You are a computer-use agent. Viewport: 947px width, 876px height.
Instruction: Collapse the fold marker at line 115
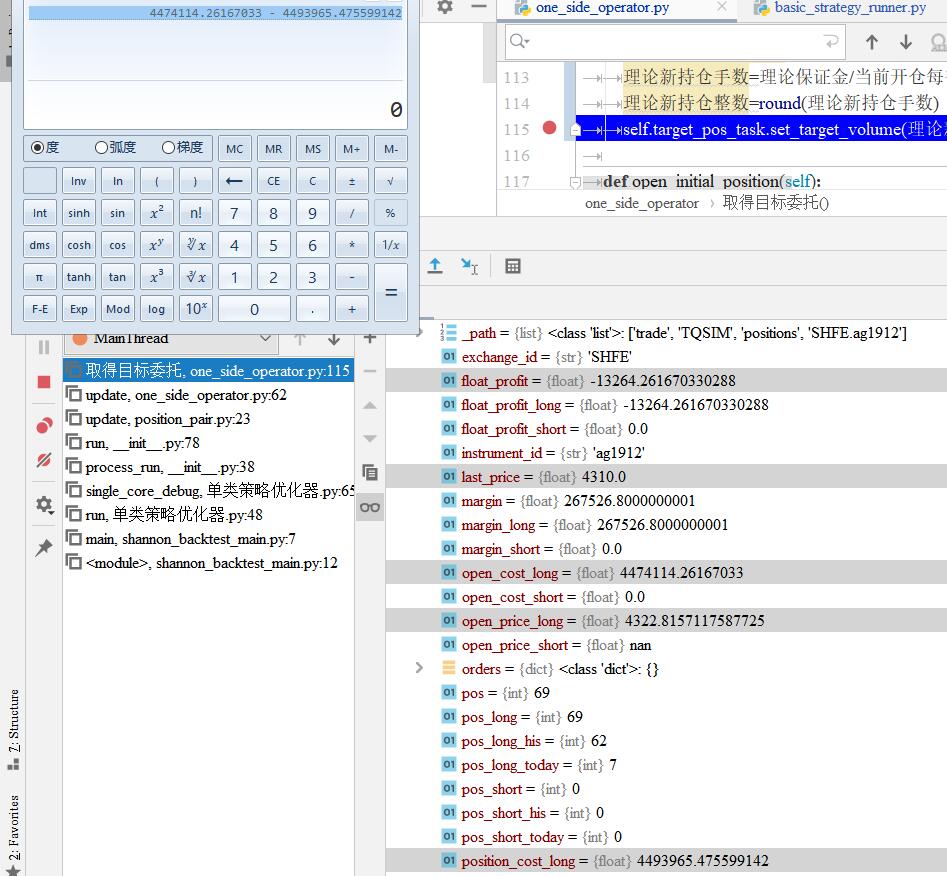click(x=575, y=129)
